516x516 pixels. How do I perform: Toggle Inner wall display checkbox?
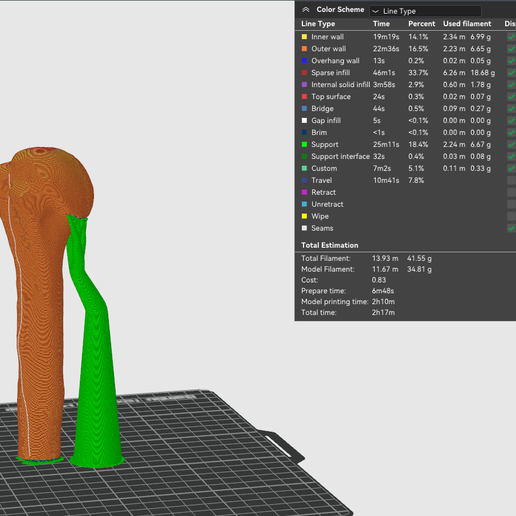click(511, 37)
